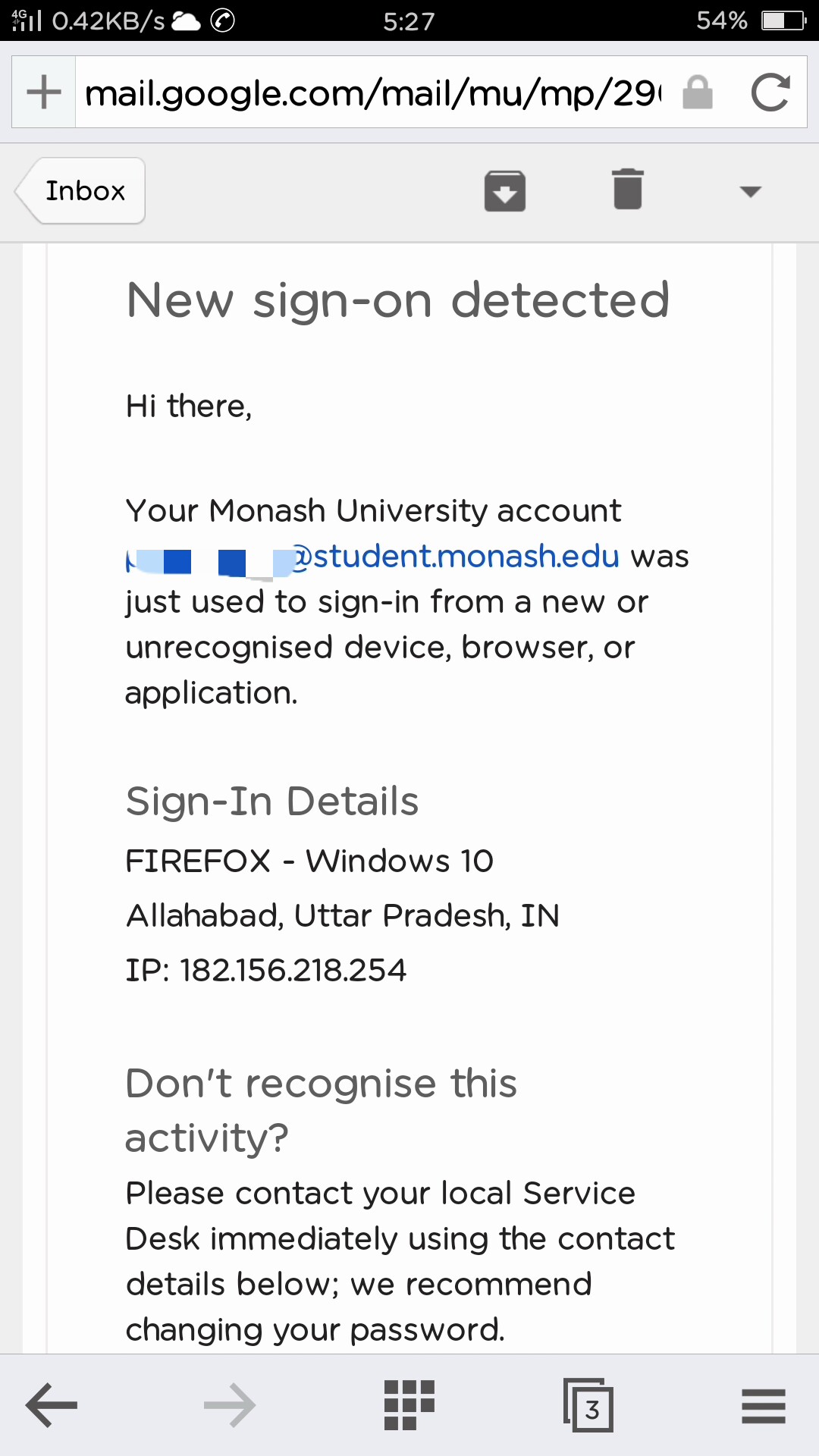
Task: Show the 3 open tabs
Action: [x=588, y=1405]
